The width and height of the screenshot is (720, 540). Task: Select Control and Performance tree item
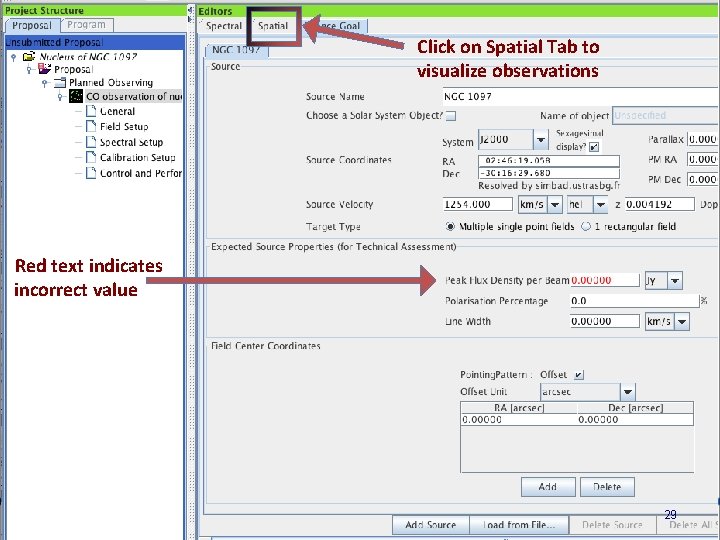[x=141, y=173]
